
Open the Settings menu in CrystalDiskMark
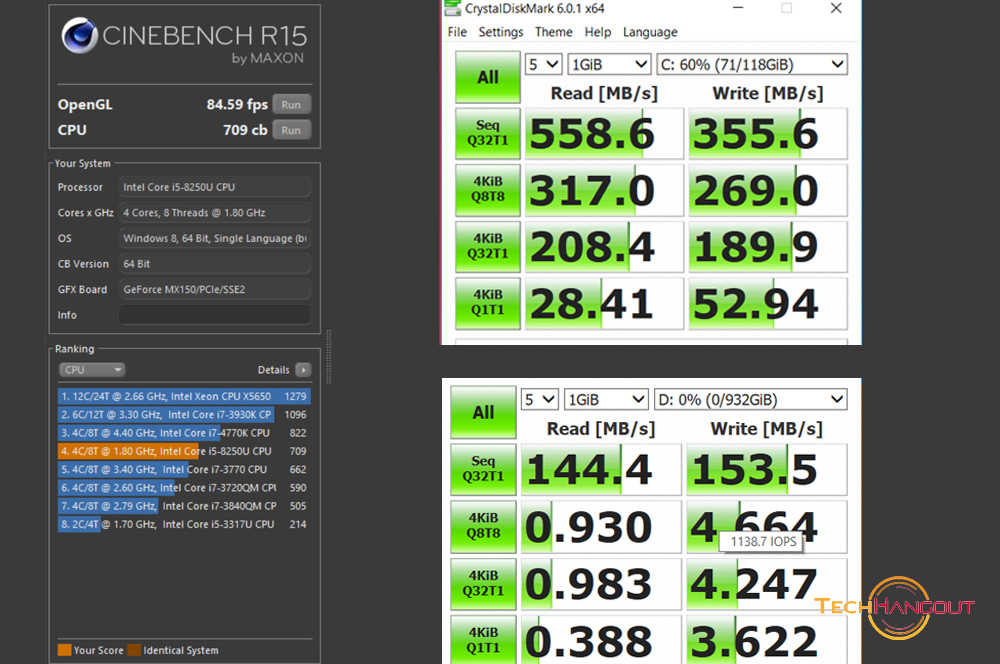coord(501,32)
